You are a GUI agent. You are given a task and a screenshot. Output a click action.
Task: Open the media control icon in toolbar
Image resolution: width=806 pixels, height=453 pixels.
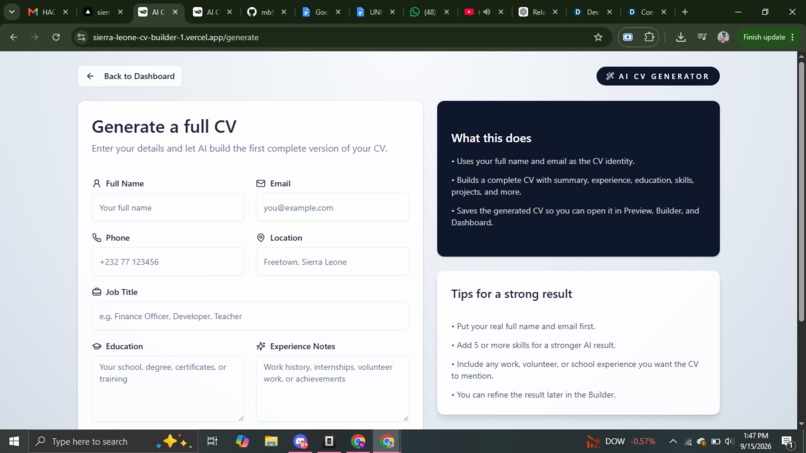point(702,37)
